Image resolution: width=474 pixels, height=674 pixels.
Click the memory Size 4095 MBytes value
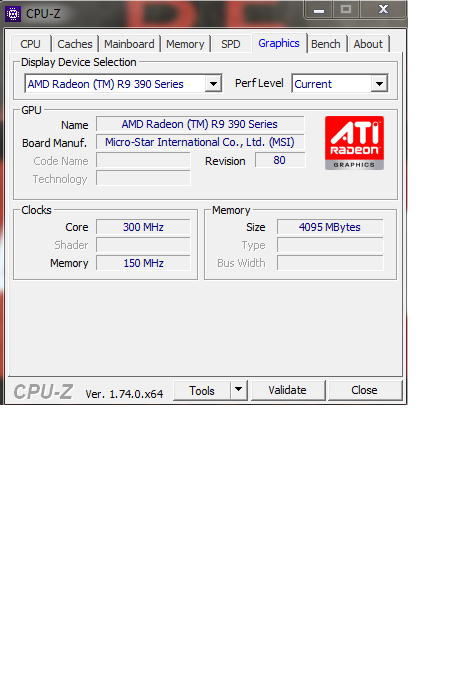[x=330, y=227]
